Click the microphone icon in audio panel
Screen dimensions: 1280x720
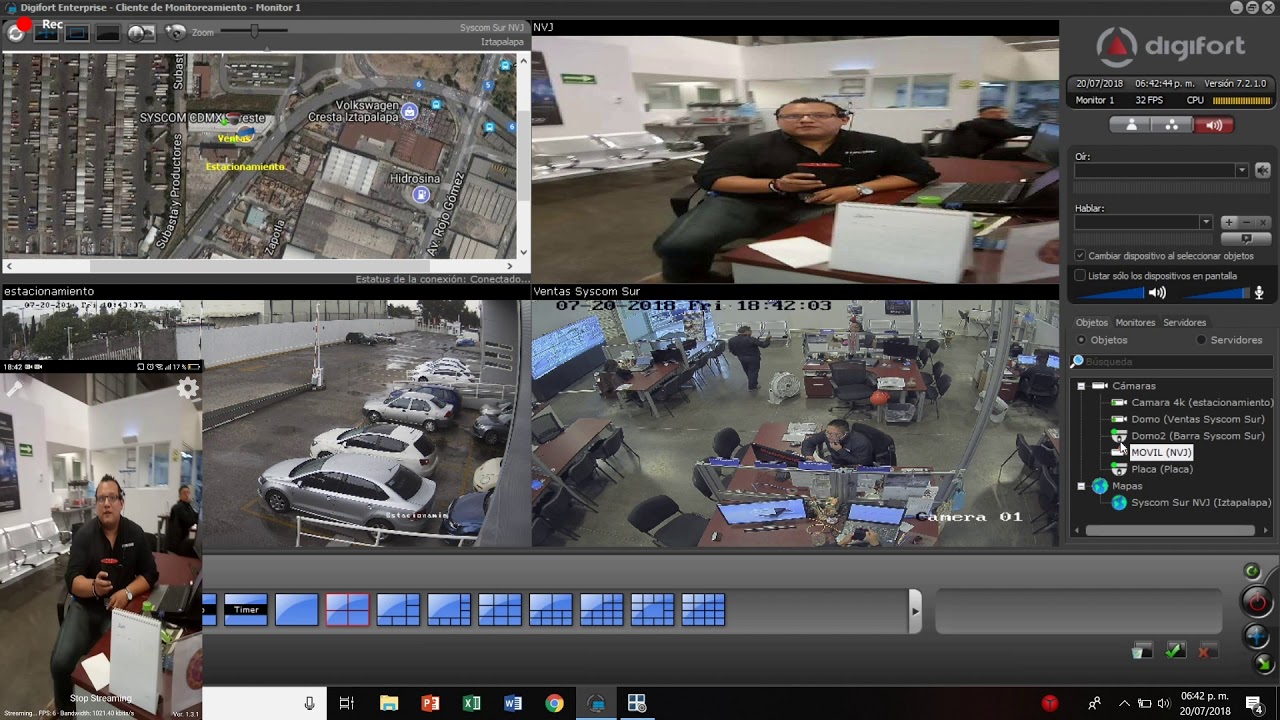1259,293
